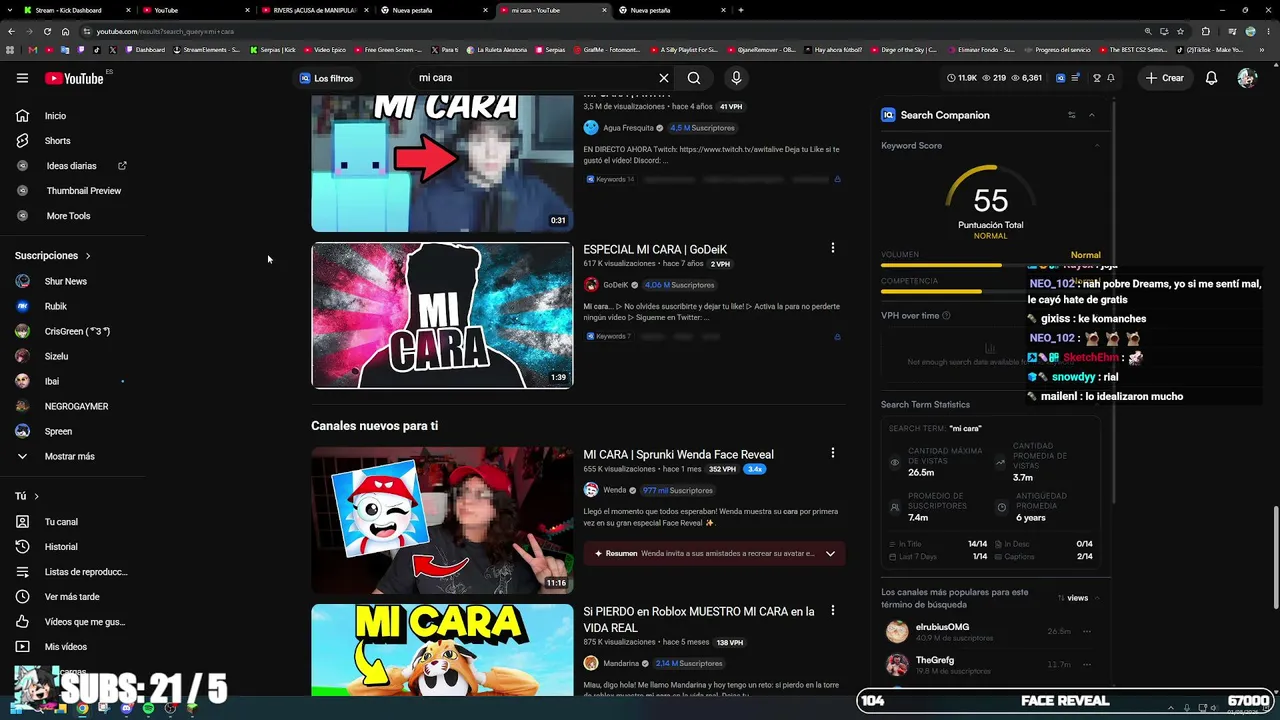Open Vídeos que me gustan

(85, 622)
